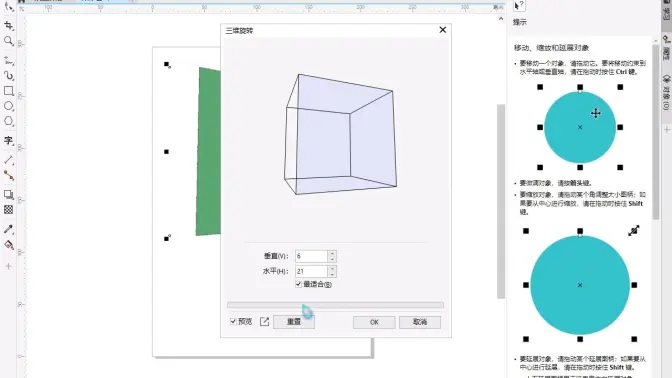Viewport: 672px width, 378px height.
Task: Decrease the 垂直(V) value with down arrow
Action: pyautogui.click(x=332, y=259)
